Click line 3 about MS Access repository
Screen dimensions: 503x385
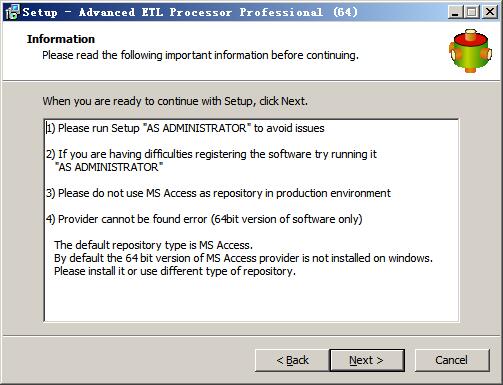218,193
